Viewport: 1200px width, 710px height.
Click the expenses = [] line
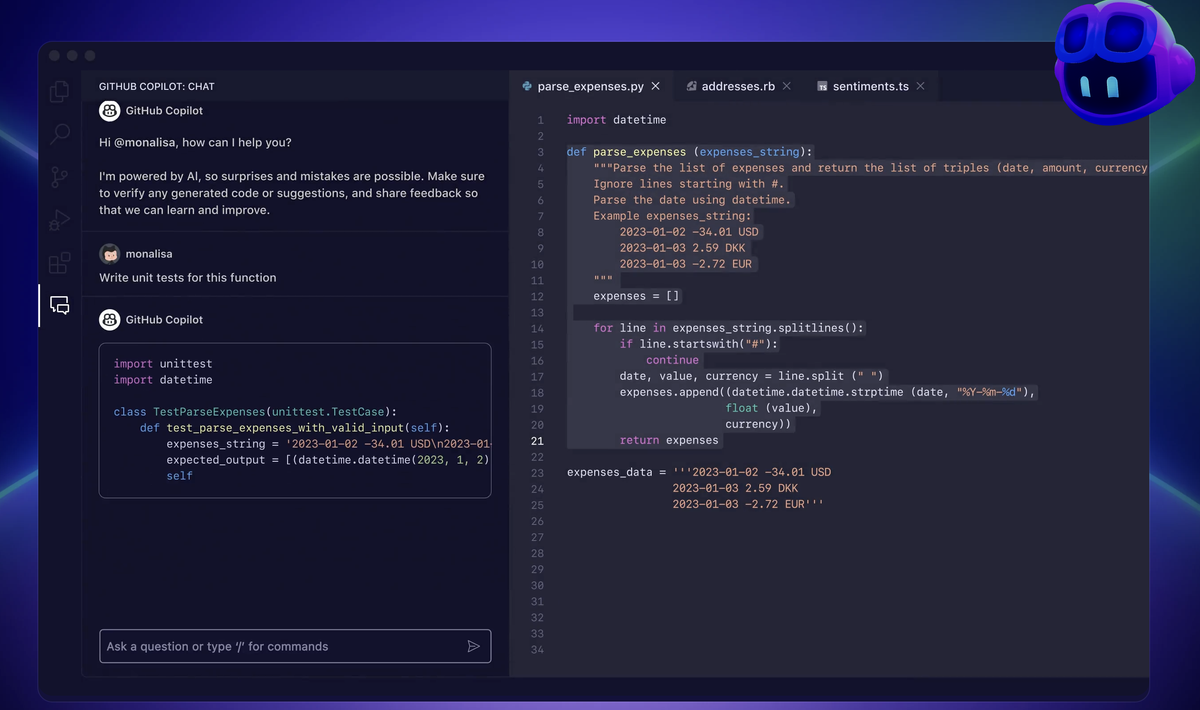pyautogui.click(x=637, y=296)
